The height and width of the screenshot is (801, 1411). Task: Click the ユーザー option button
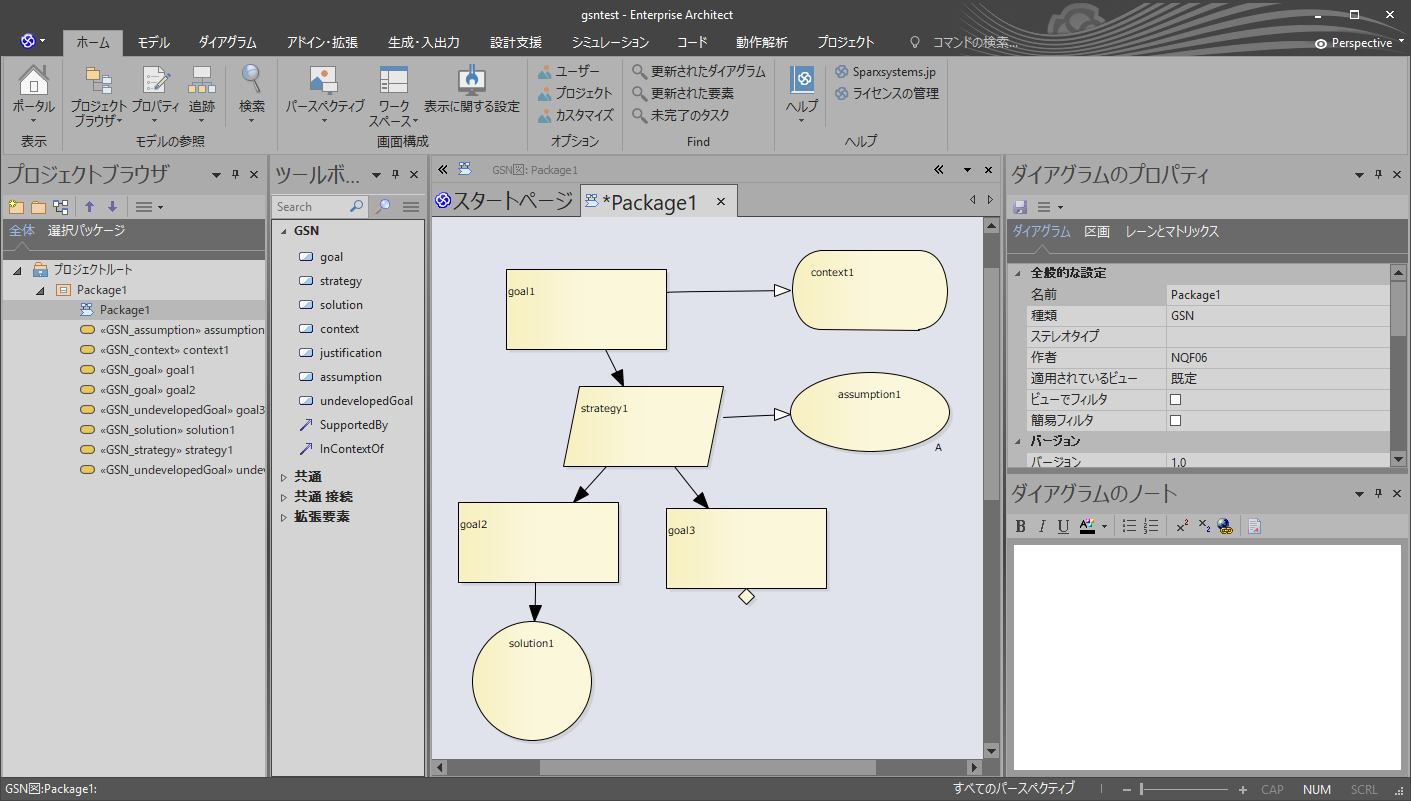568,71
